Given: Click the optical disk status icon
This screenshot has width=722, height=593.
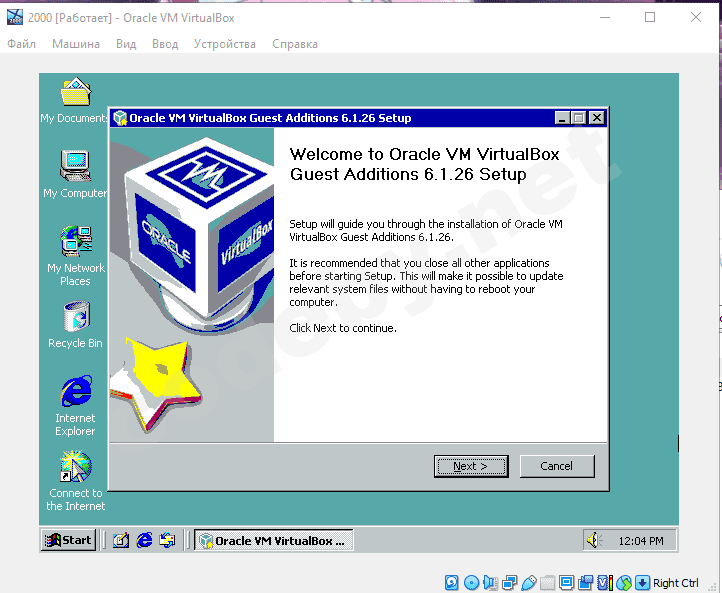Looking at the screenshot, I should [x=472, y=583].
